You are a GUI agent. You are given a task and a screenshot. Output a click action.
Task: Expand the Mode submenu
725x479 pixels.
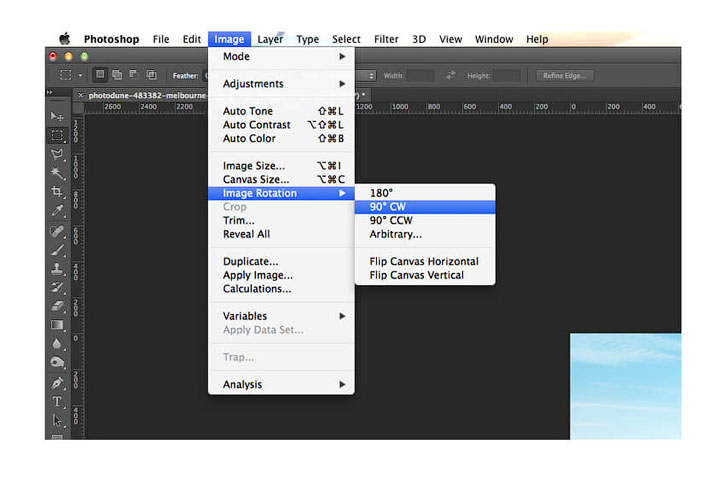click(x=281, y=56)
